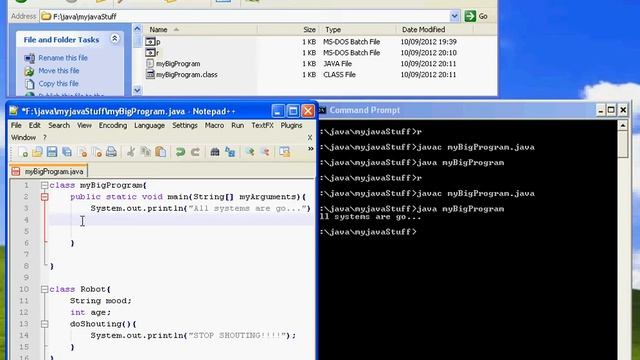
Task: Select the 'p' batch file icon
Action: coord(150,42)
